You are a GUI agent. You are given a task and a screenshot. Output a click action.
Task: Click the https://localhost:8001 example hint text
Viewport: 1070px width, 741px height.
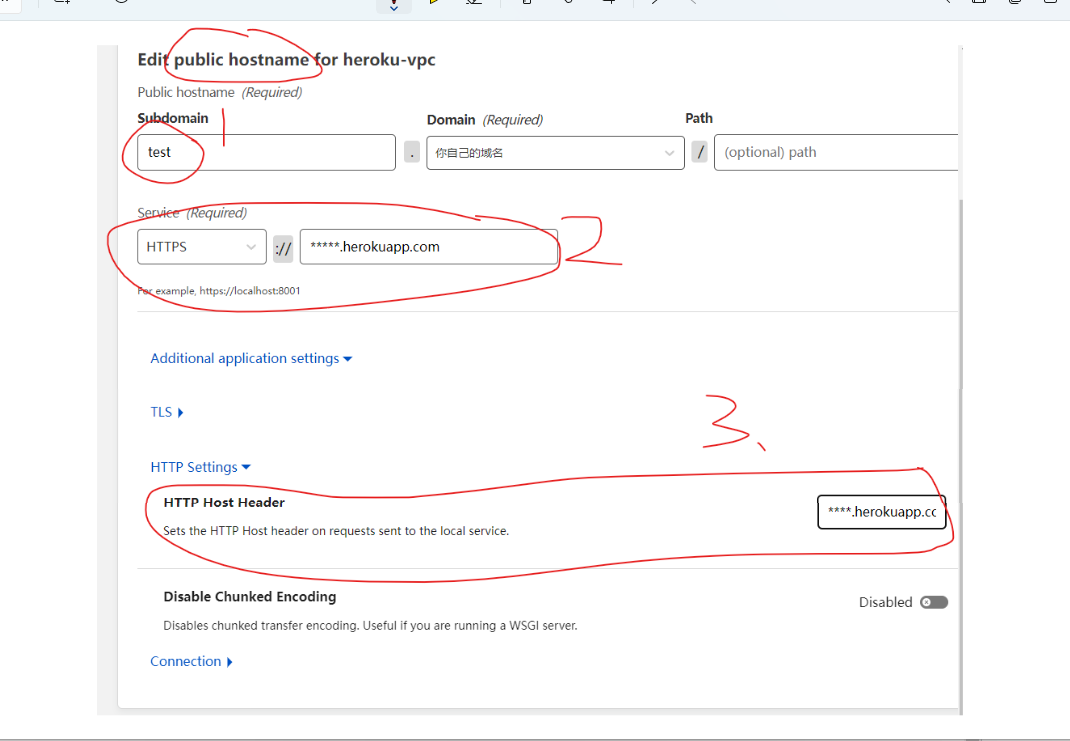pyautogui.click(x=219, y=291)
